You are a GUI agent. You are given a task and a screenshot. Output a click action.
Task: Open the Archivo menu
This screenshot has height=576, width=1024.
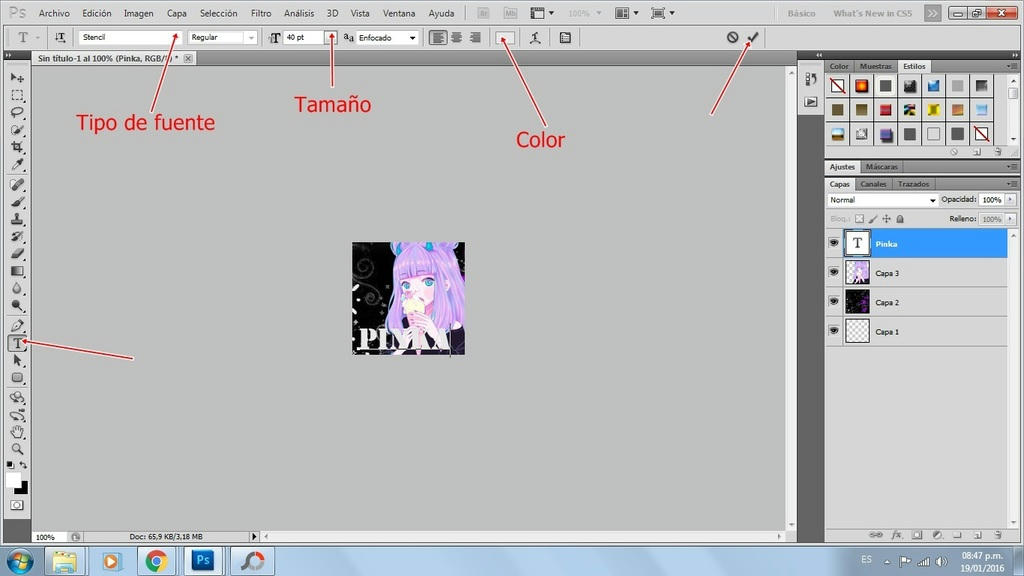point(54,13)
